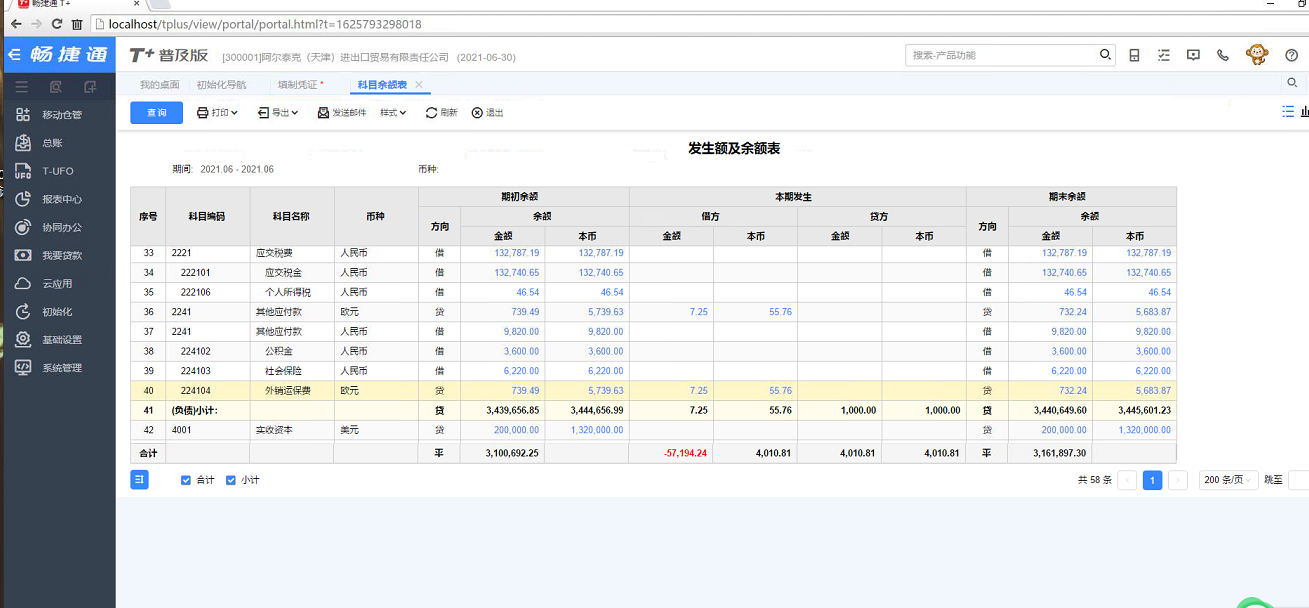Switch to list view icon
The height and width of the screenshot is (608, 1309).
tap(1288, 112)
